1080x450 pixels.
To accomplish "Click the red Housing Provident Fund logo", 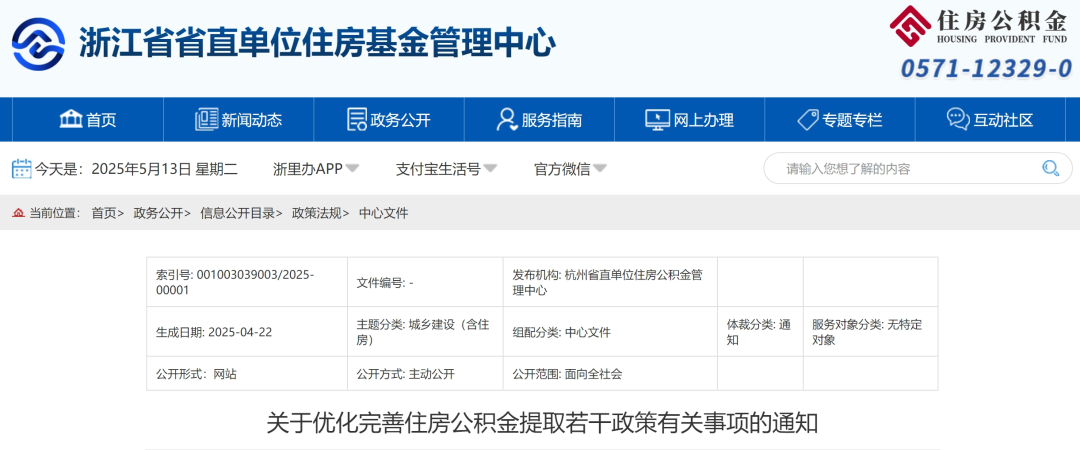I will (x=910, y=25).
